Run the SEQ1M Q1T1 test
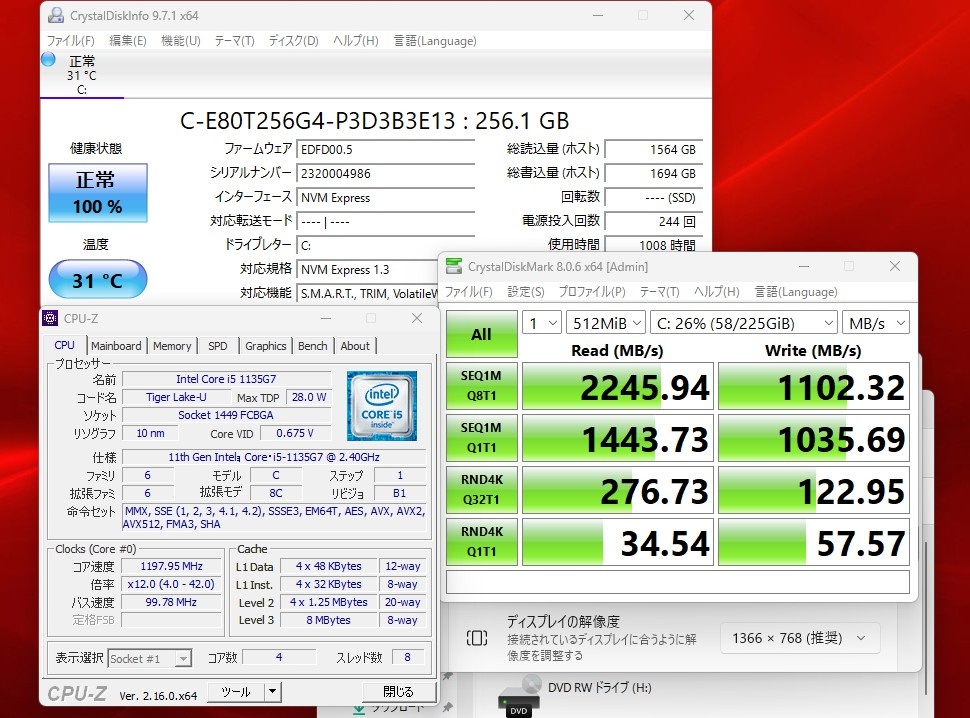The image size is (970, 718). 481,438
